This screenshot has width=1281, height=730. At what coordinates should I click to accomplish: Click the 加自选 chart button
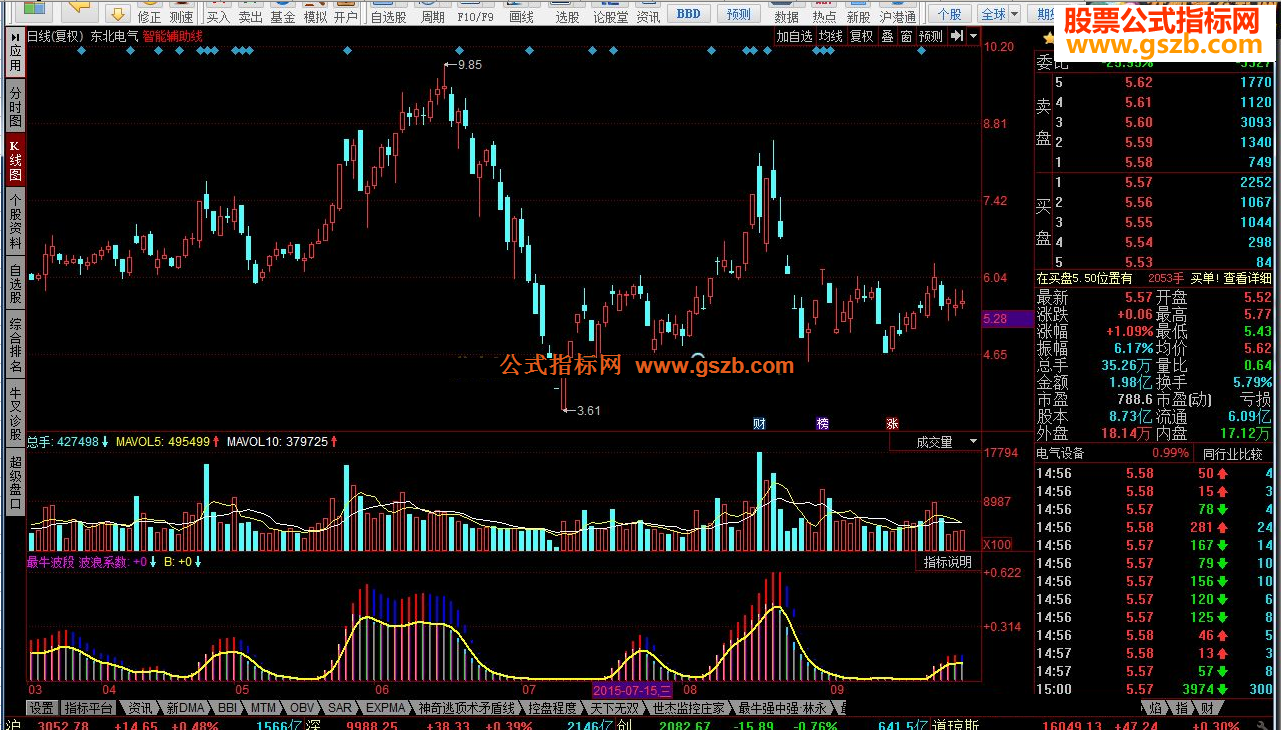pyautogui.click(x=795, y=36)
